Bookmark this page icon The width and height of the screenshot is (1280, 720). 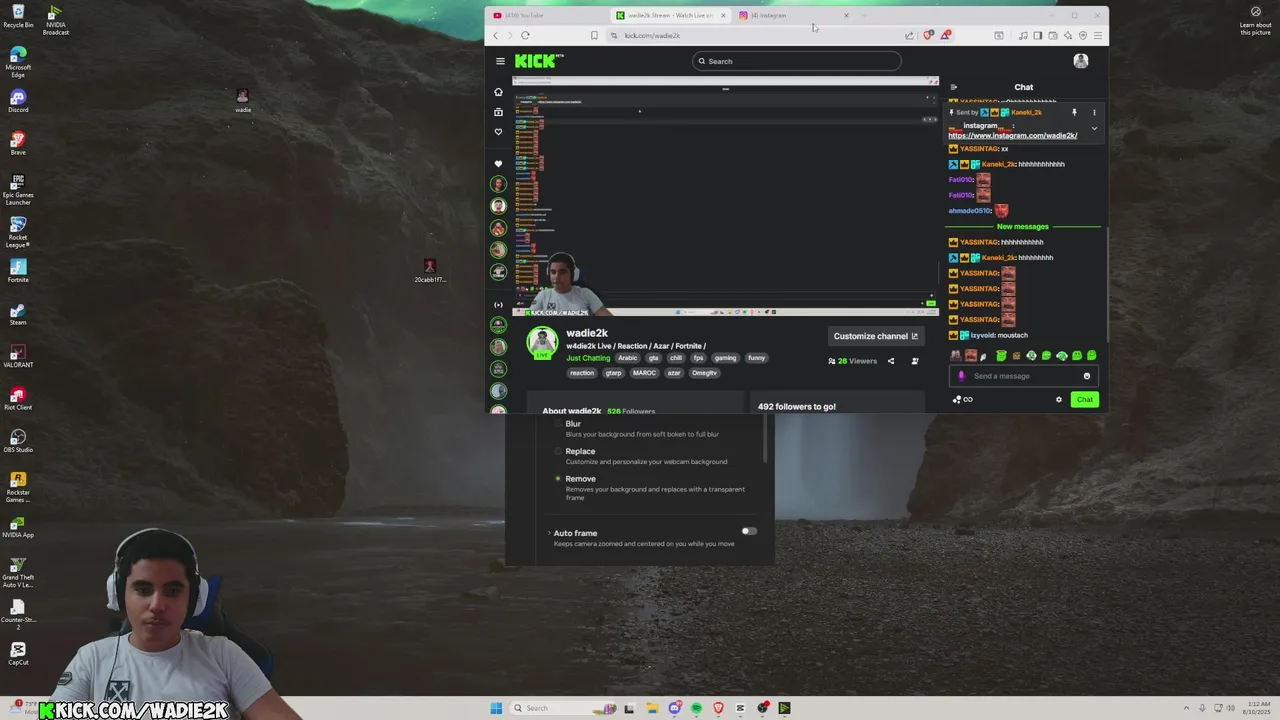(594, 36)
